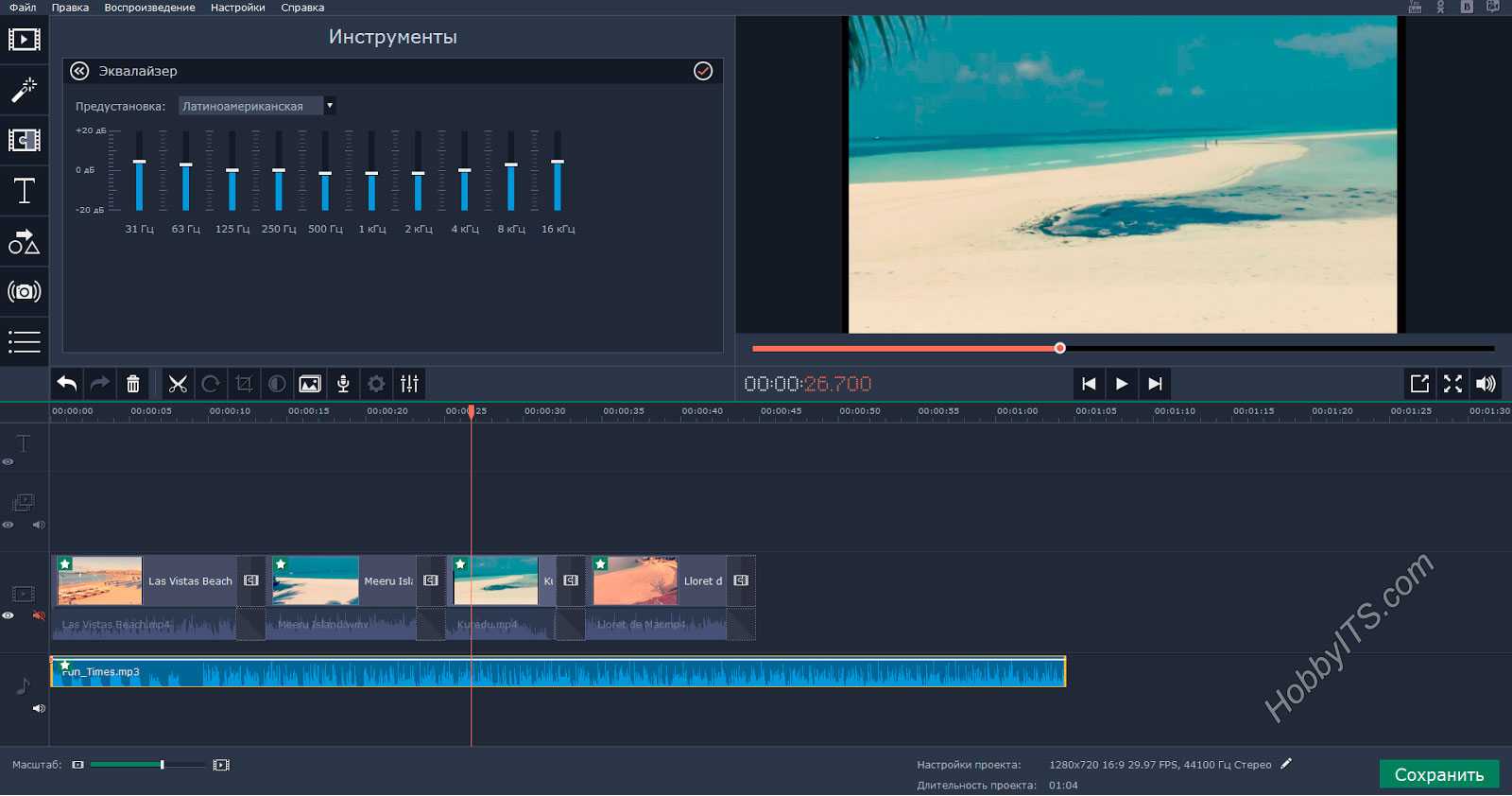The width and height of the screenshot is (1512, 796).
Task: Detach the preview window
Action: (x=1419, y=384)
